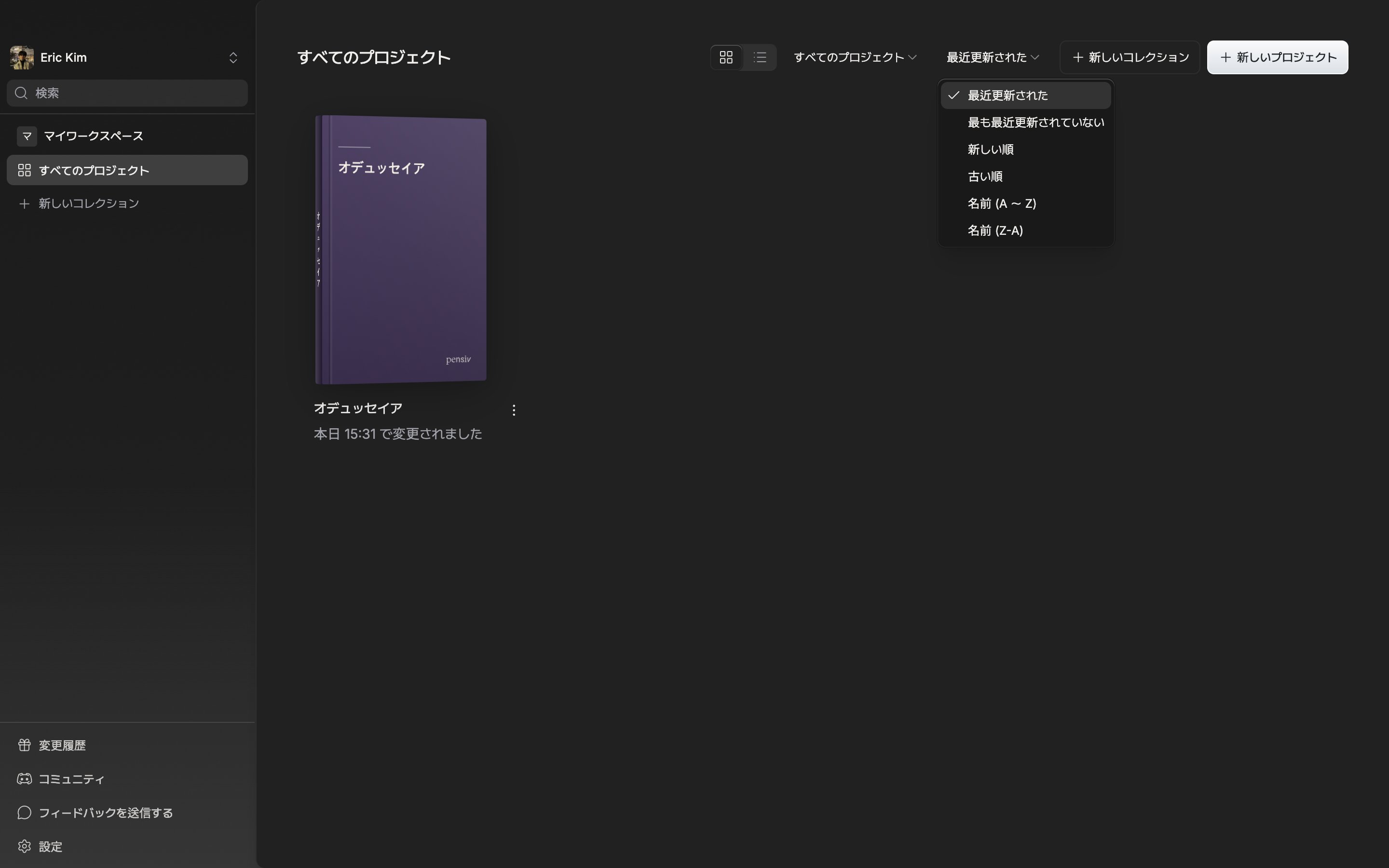This screenshot has width=1389, height=868.
Task: Open 設定 text link in sidebar
Action: point(51,847)
